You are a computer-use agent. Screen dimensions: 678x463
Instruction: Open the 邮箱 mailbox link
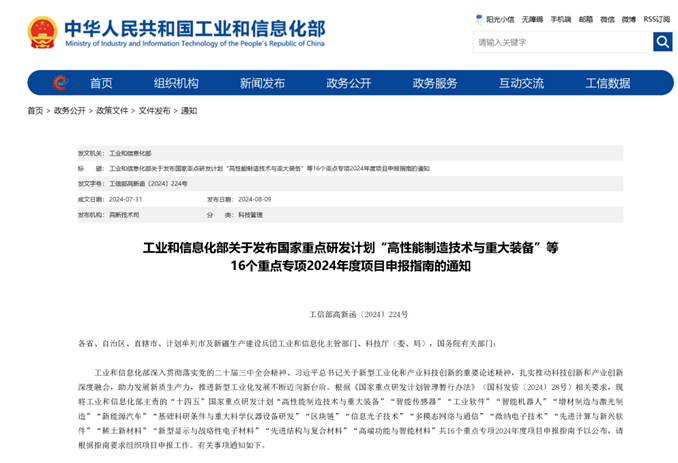coord(586,19)
